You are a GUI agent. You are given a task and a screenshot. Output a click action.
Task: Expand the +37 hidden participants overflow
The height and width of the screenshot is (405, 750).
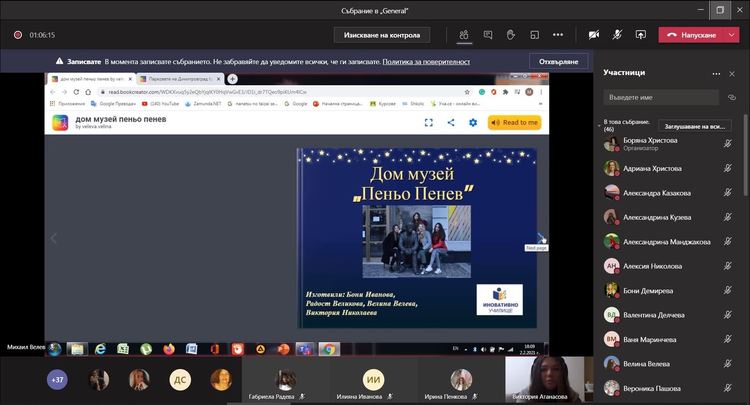pyautogui.click(x=57, y=380)
